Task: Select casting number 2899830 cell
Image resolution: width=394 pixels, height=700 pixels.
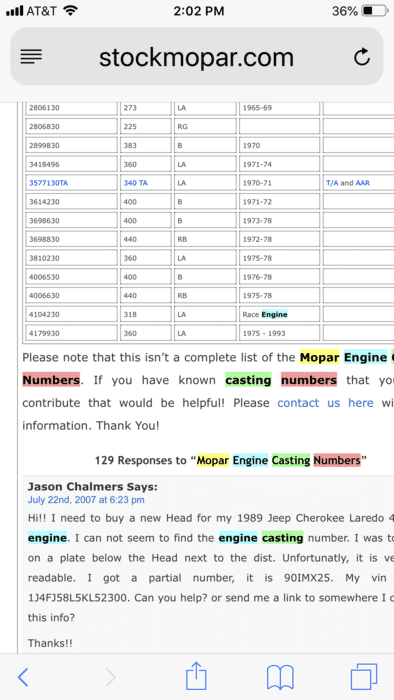Action: 71,146
